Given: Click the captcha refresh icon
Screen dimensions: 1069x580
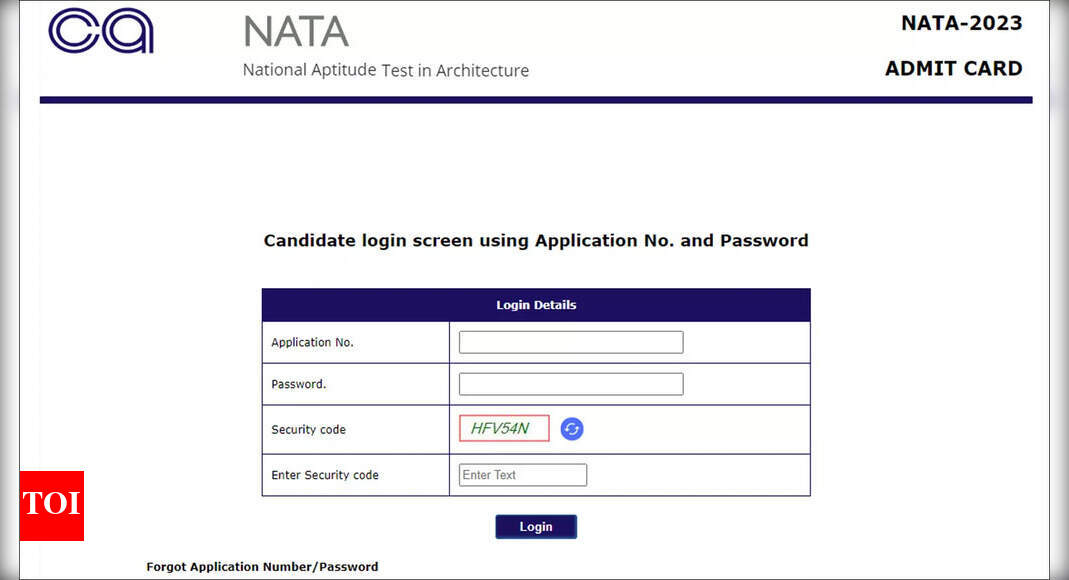Looking at the screenshot, I should 571,429.
